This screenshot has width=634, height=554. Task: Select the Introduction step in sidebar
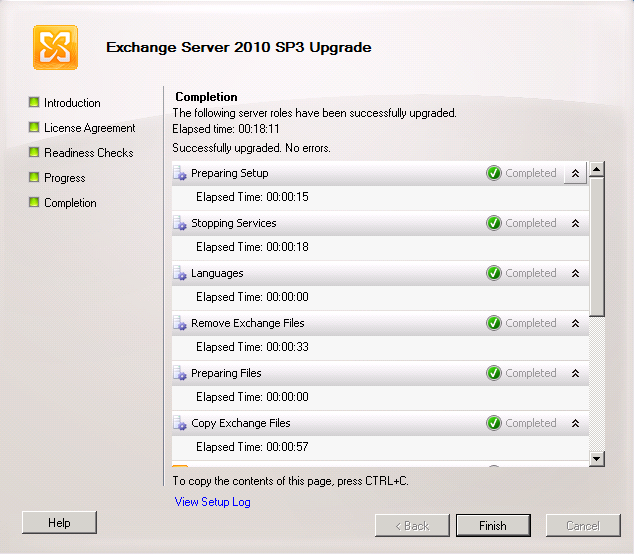coord(72,103)
